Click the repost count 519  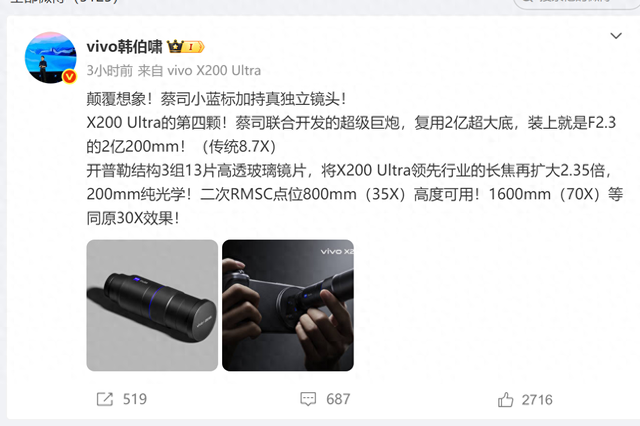[135, 399]
